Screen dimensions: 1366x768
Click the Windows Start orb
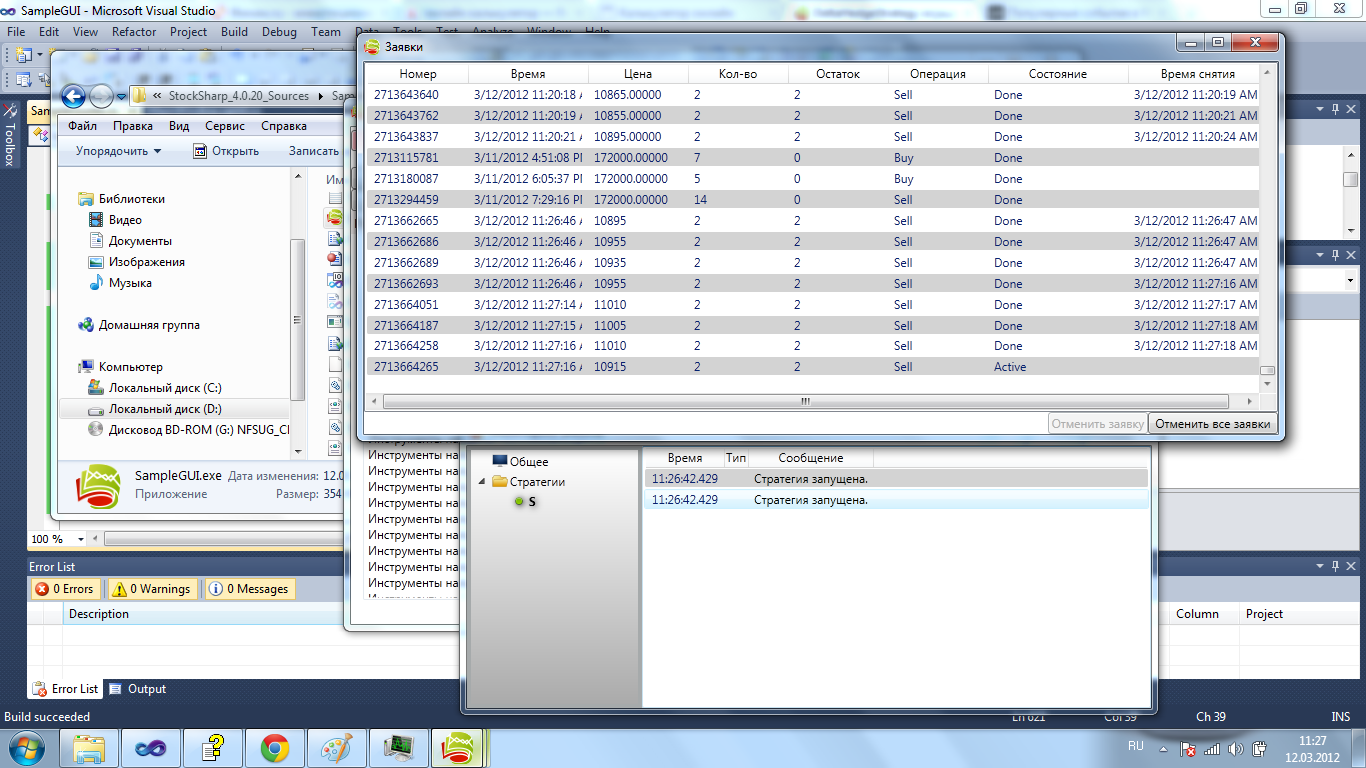[x=24, y=746]
